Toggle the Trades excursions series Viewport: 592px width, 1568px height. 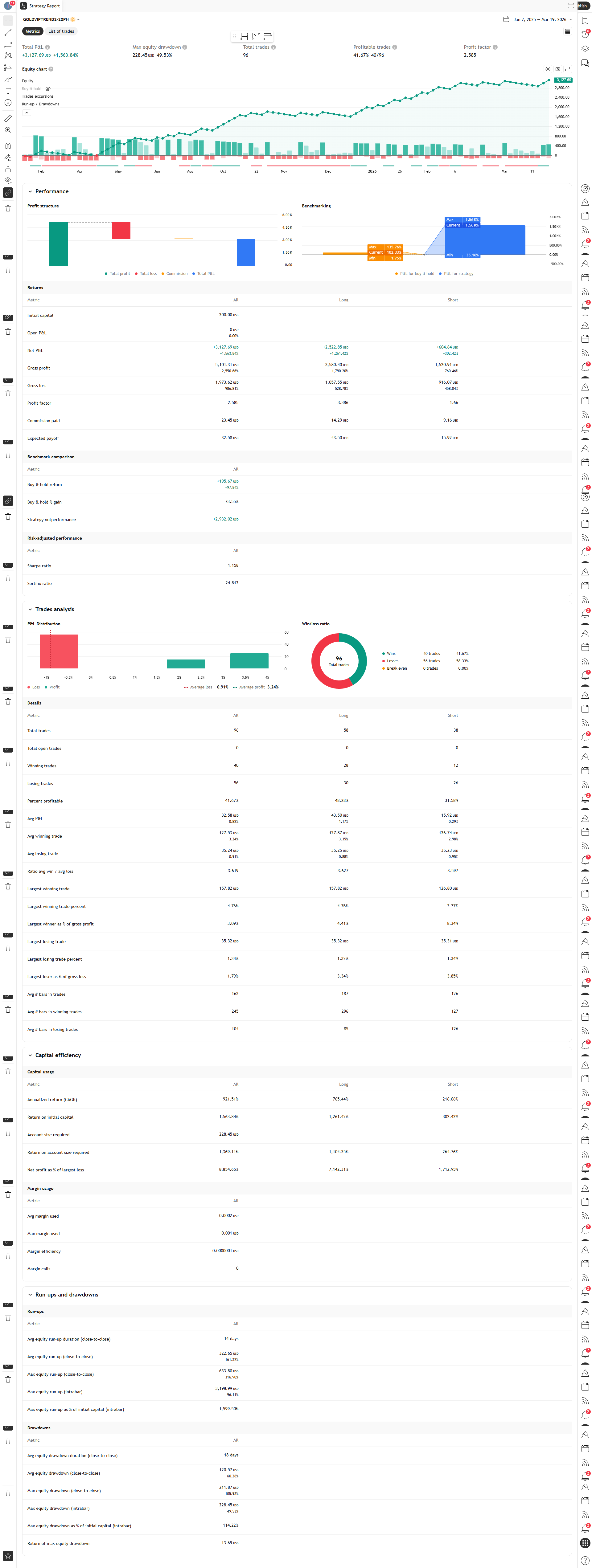point(38,96)
